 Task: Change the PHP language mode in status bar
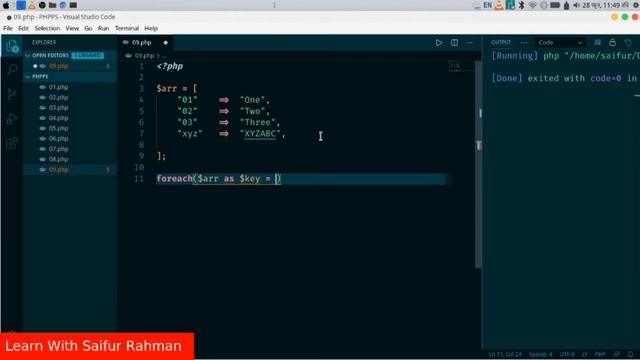click(600, 354)
